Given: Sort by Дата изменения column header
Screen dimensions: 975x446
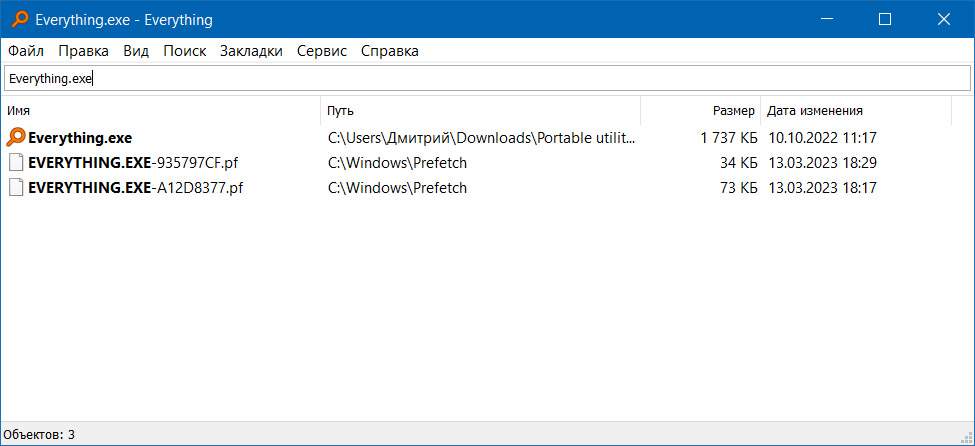Looking at the screenshot, I should [856, 111].
